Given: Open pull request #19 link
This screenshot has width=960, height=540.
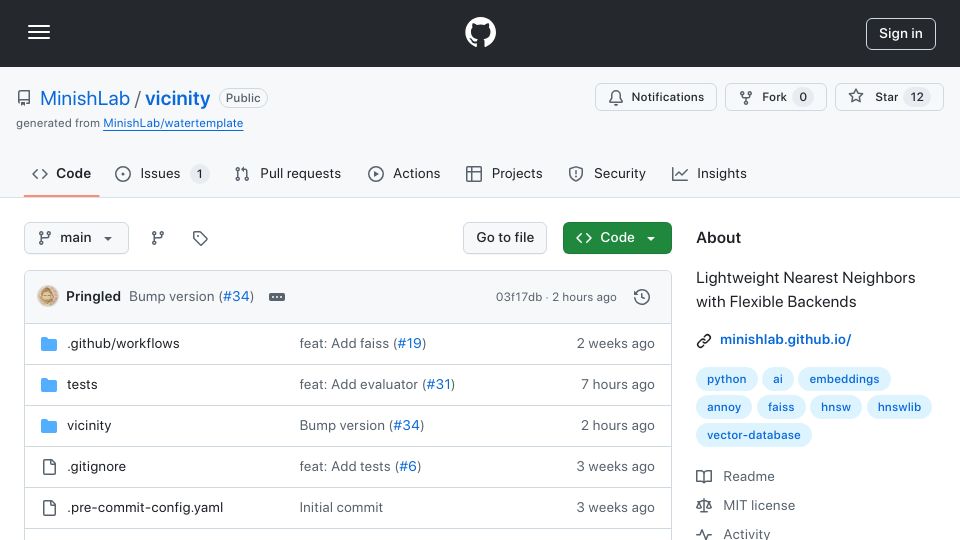Looking at the screenshot, I should coord(410,343).
